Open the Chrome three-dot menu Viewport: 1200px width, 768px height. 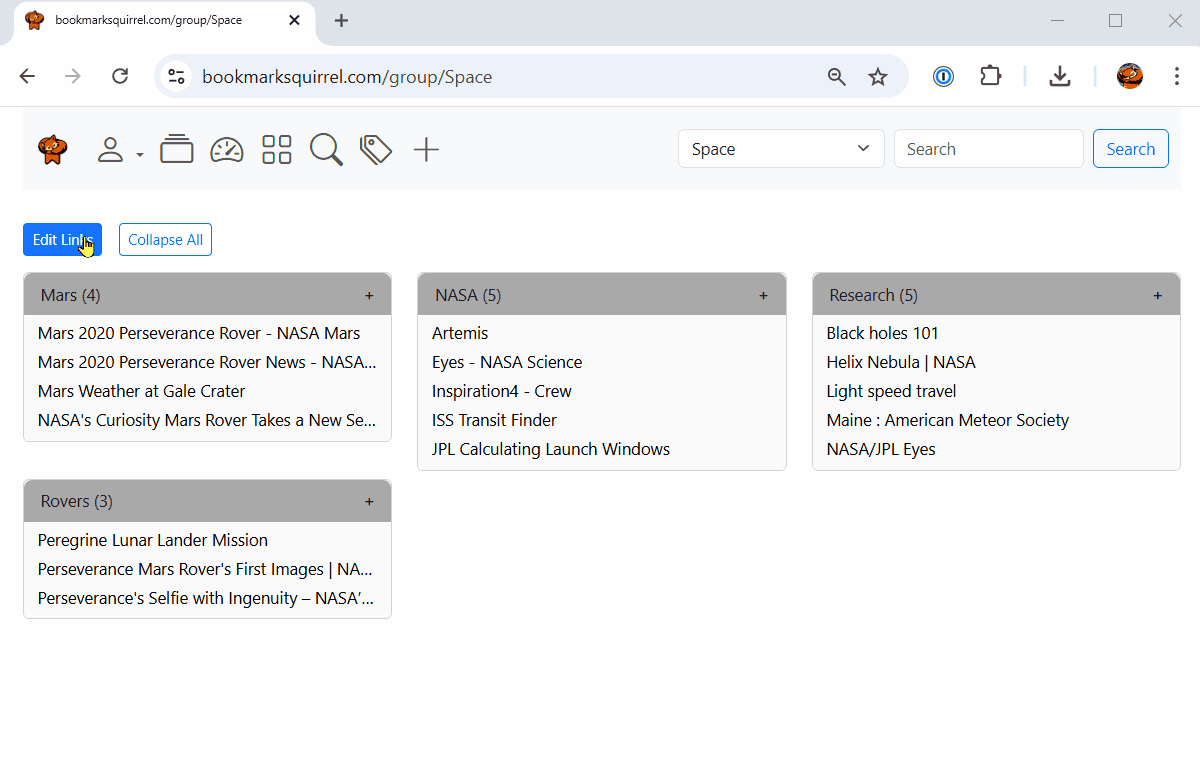[1177, 77]
